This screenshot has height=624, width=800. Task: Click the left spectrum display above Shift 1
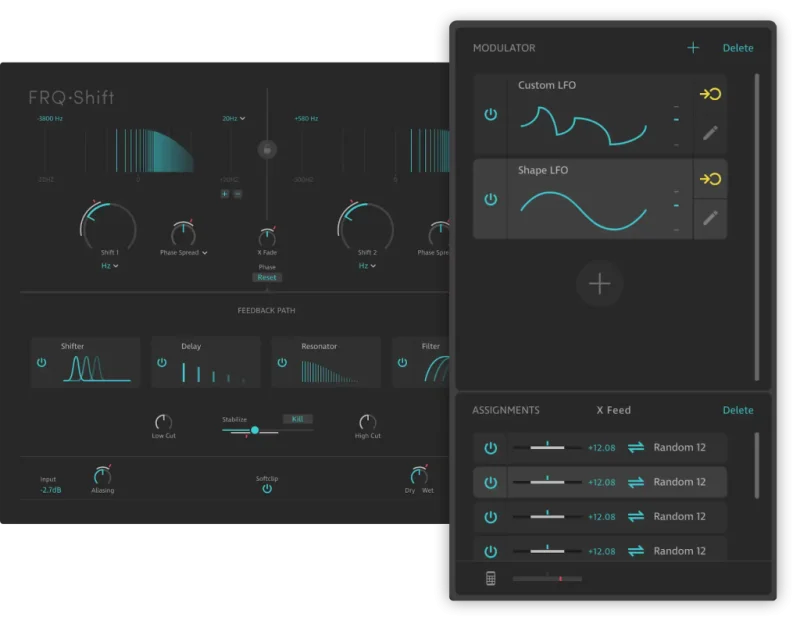[136, 151]
